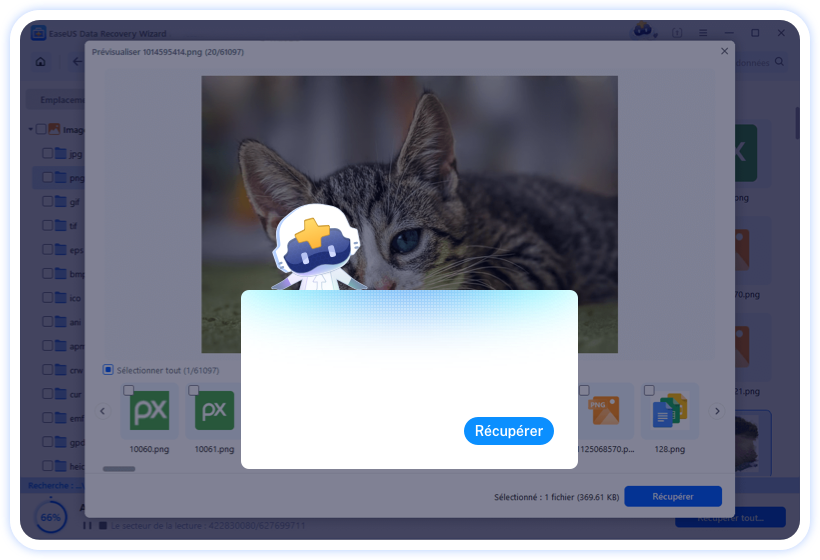Image resolution: width=820 pixels, height=560 pixels.
Task: Check the heic folder checkbox
Action: (47, 466)
